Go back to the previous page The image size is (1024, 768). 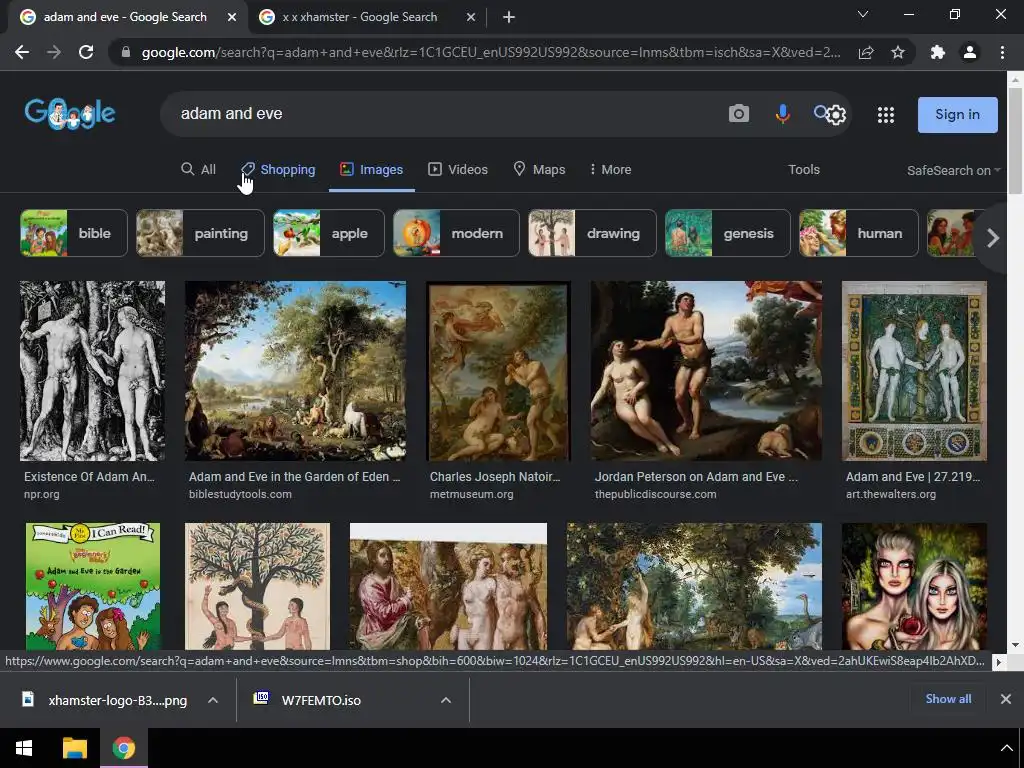[x=22, y=52]
